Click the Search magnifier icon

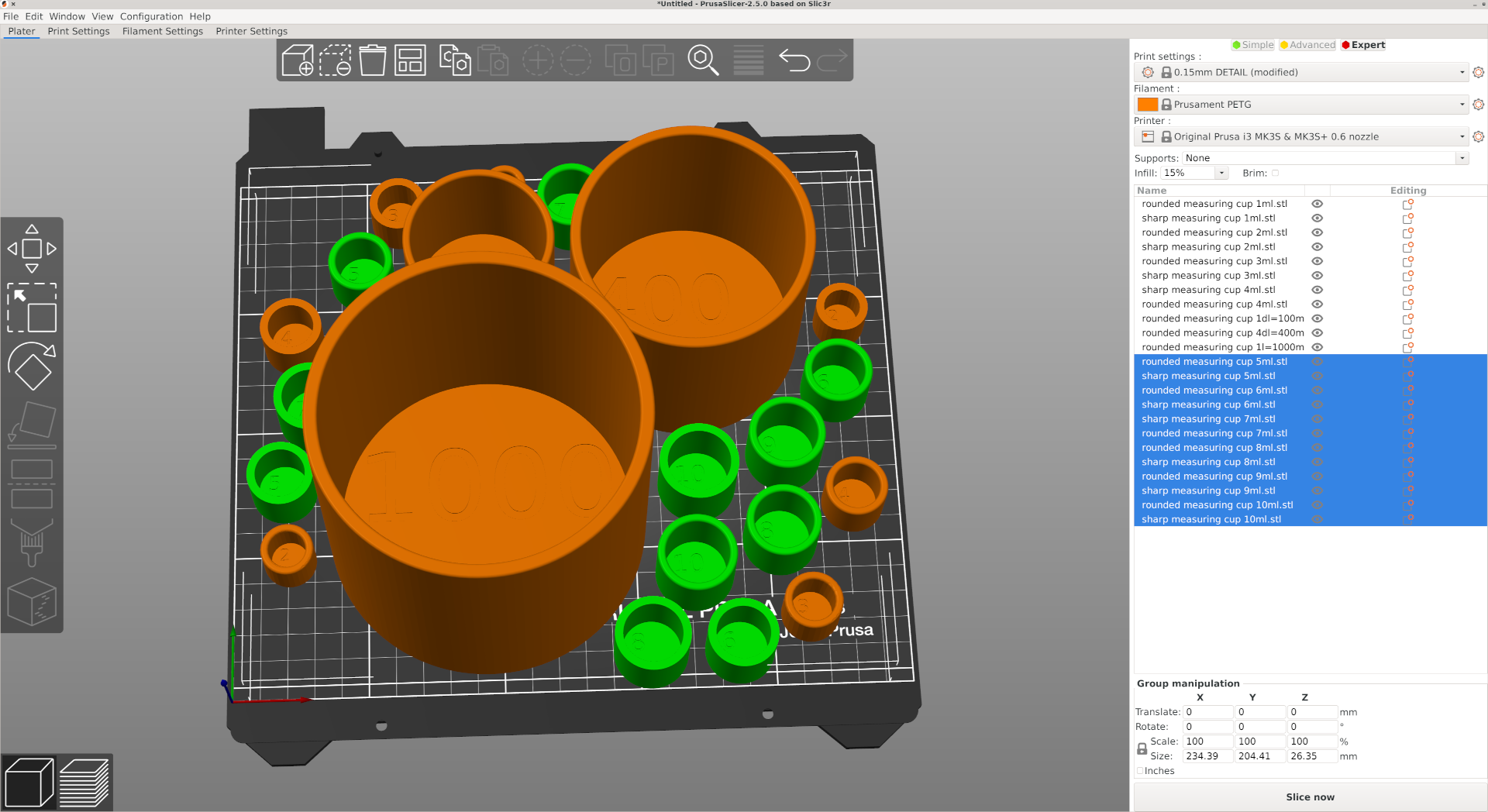tap(703, 60)
